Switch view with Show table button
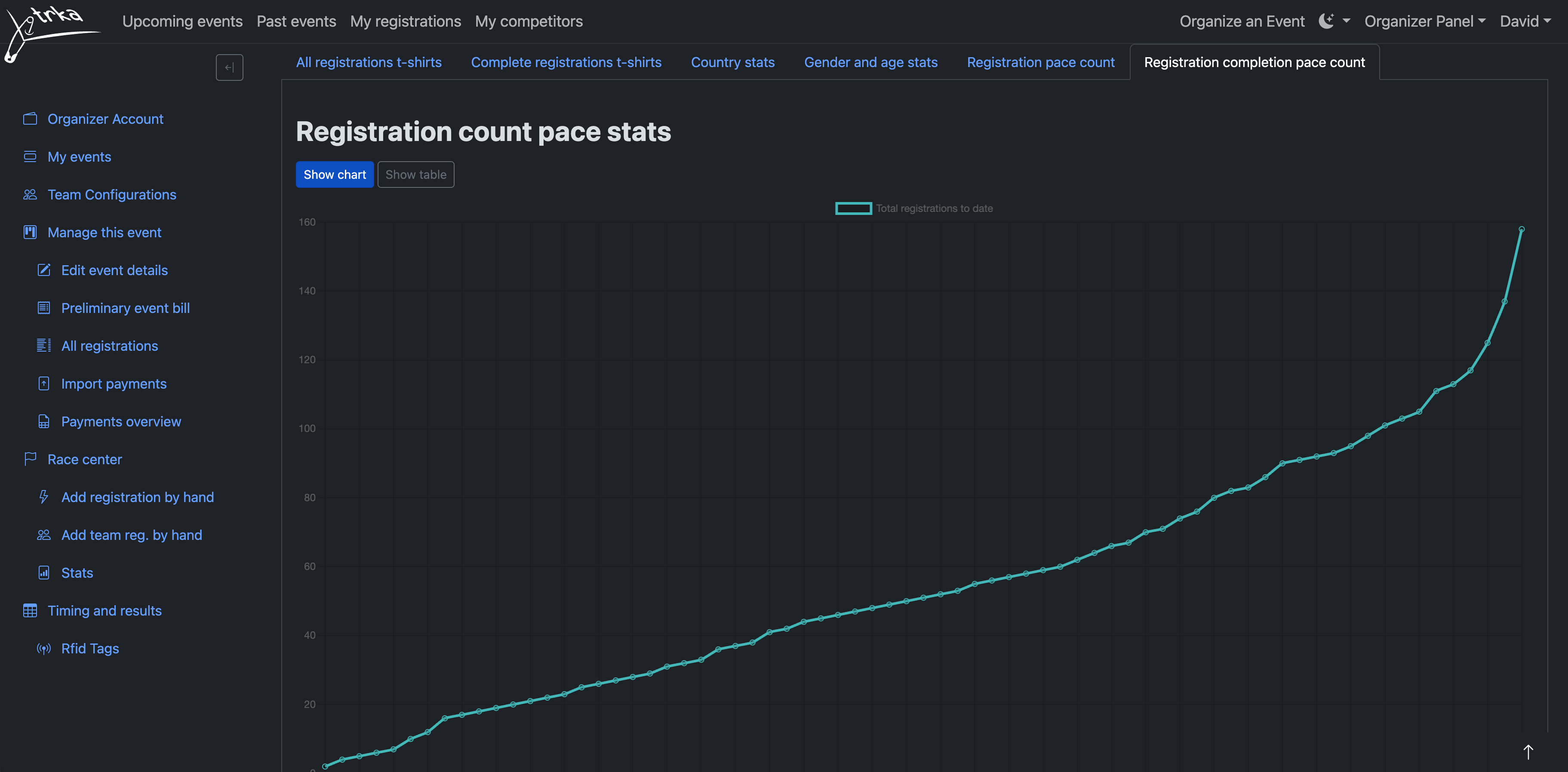 point(416,175)
